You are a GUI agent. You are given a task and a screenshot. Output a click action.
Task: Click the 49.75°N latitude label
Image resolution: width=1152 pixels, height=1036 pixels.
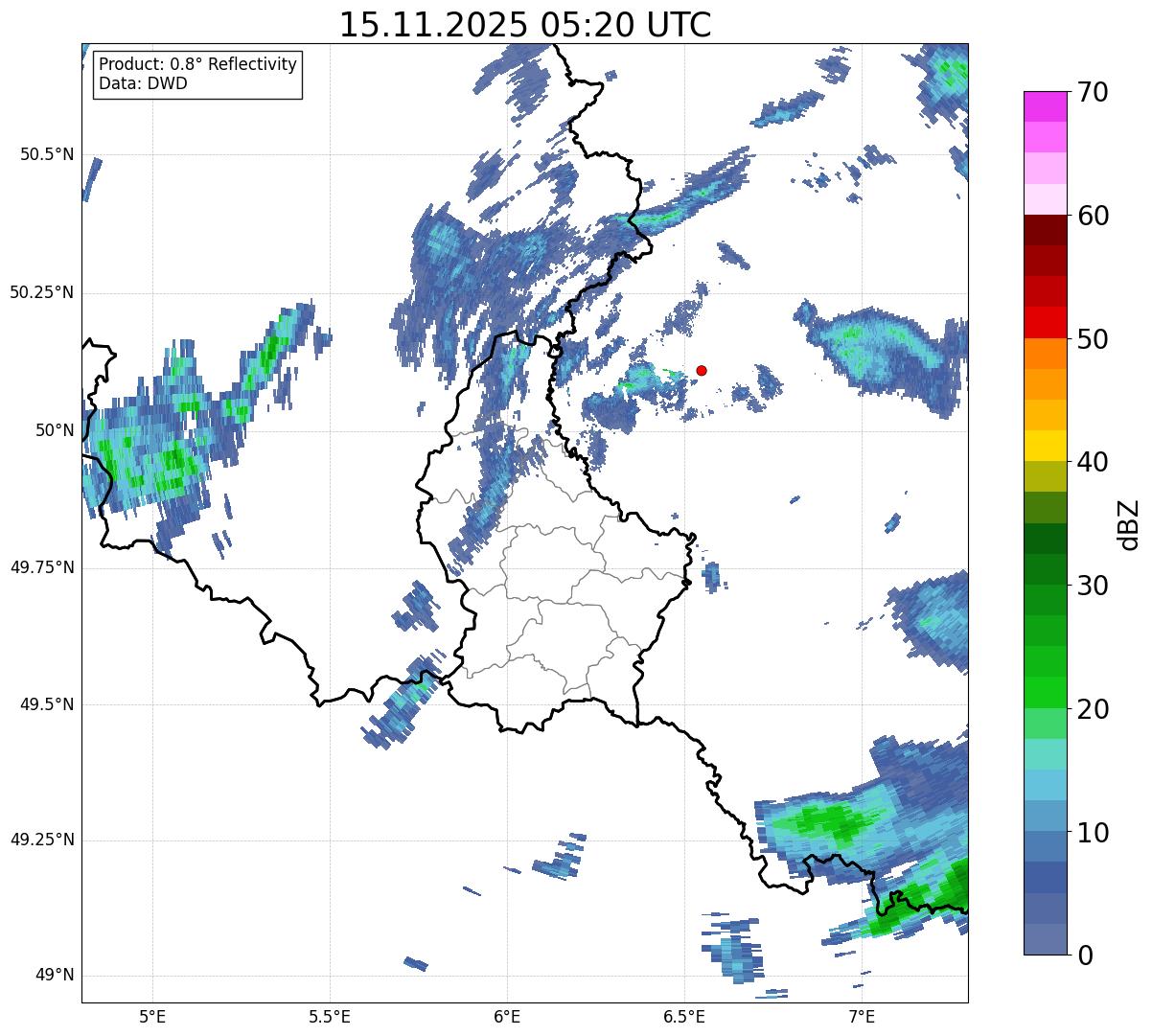coord(42,567)
